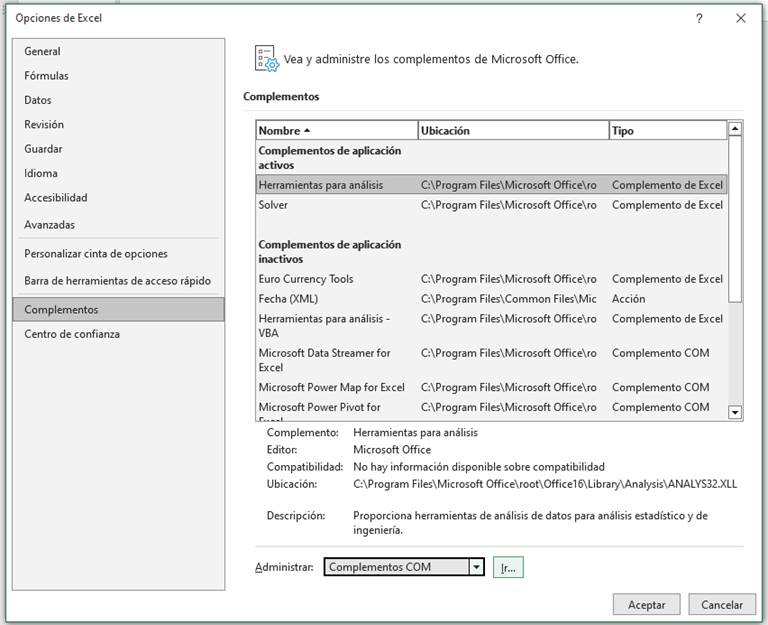Select Microsoft Power Pivot row

(491, 409)
